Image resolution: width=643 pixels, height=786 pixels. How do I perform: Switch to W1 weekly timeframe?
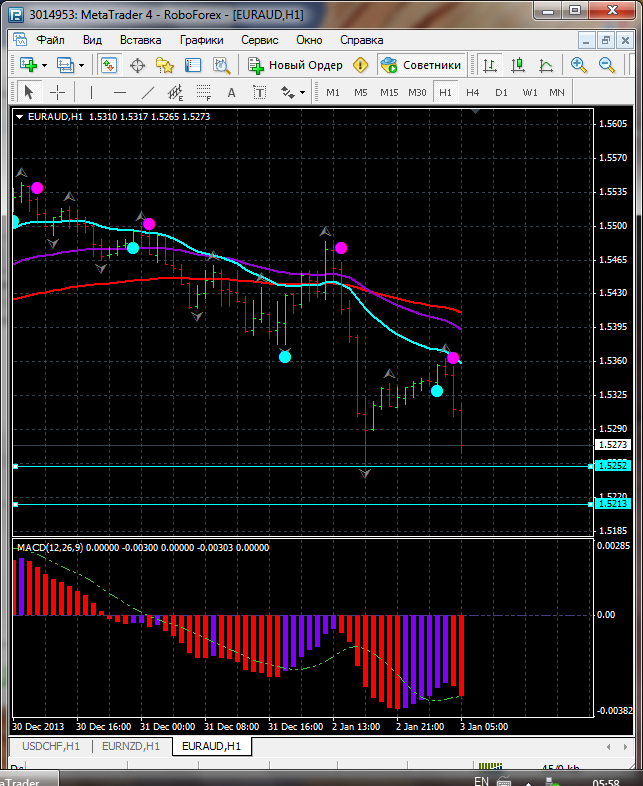point(530,93)
